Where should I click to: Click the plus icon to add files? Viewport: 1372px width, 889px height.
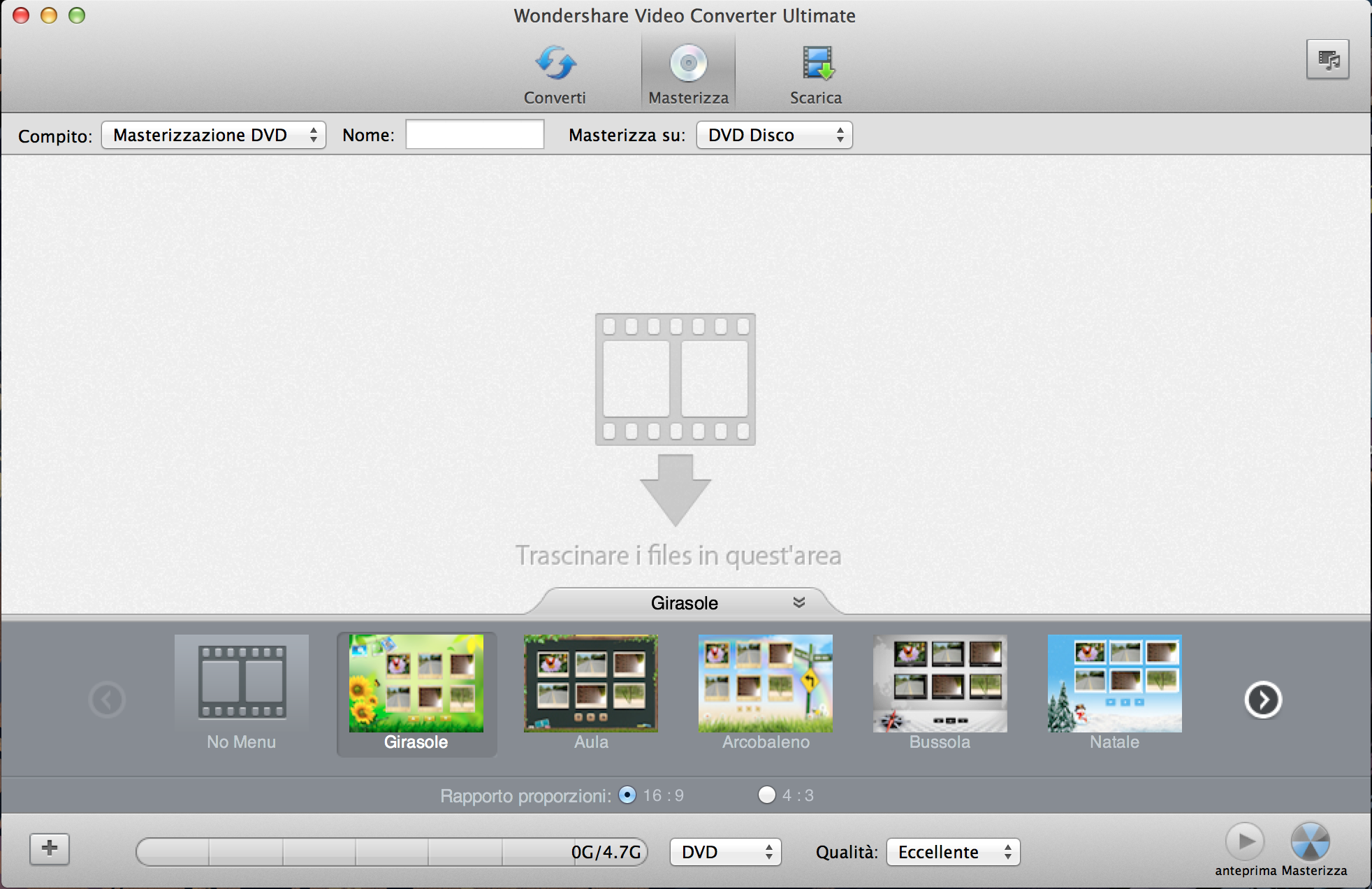(50, 849)
